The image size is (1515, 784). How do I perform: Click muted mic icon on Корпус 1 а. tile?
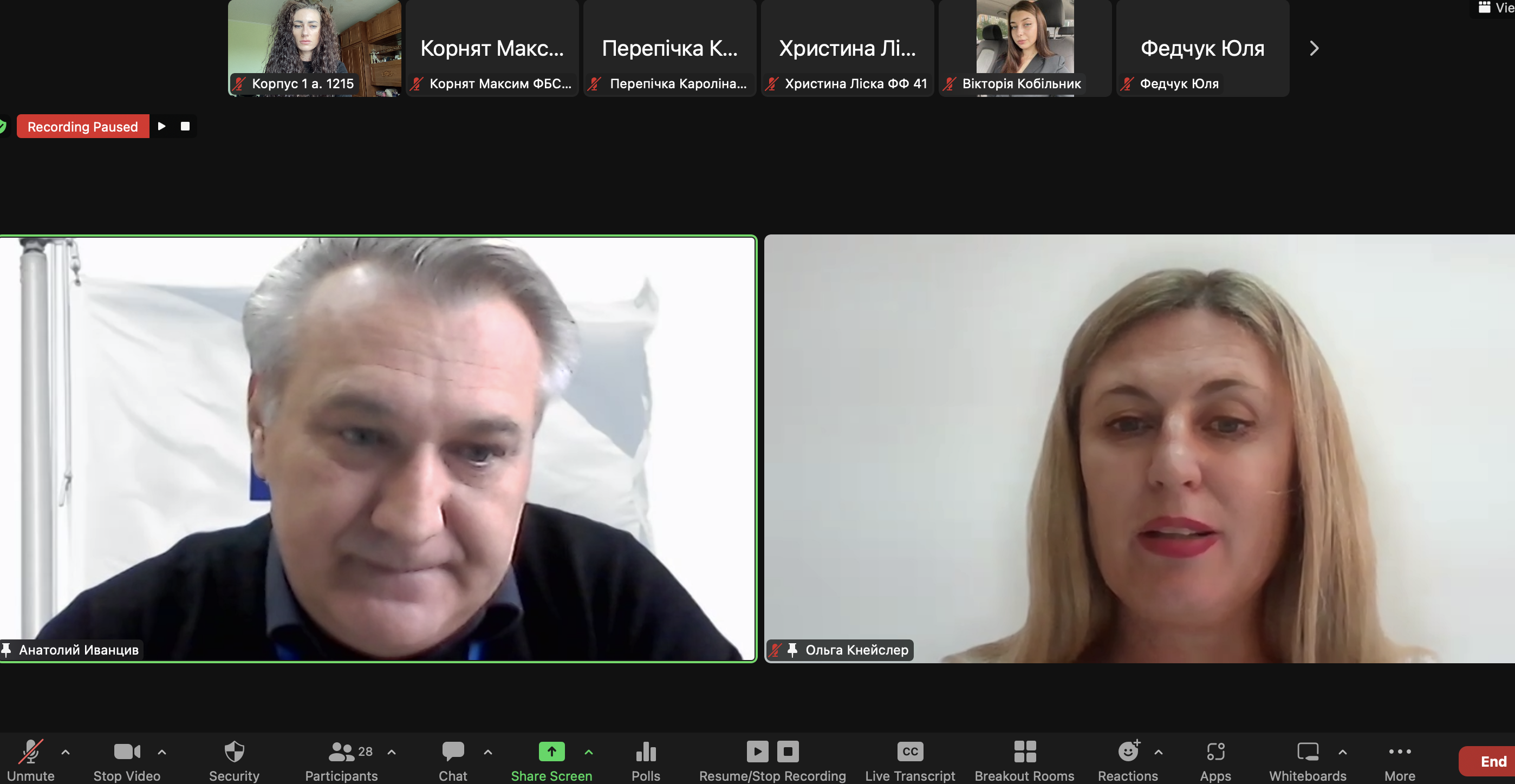pyautogui.click(x=239, y=84)
